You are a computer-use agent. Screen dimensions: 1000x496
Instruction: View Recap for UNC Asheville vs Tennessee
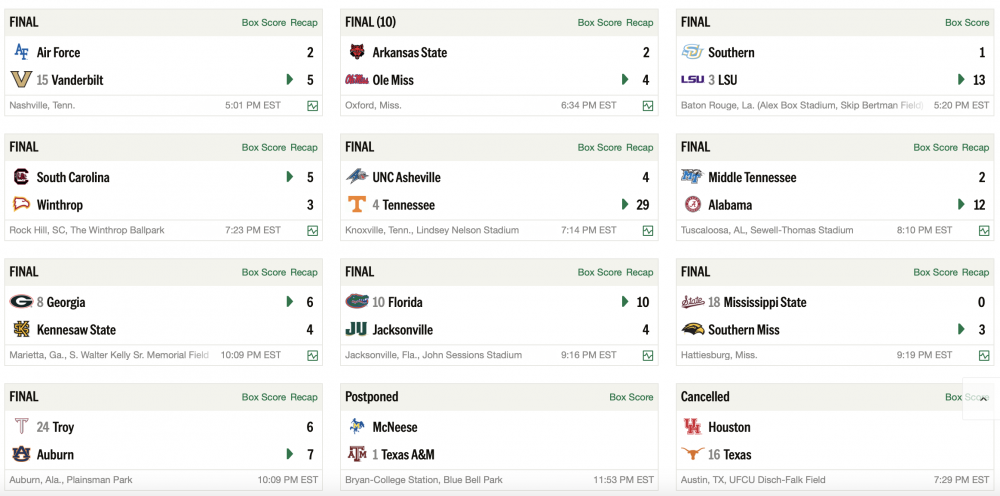click(x=640, y=148)
